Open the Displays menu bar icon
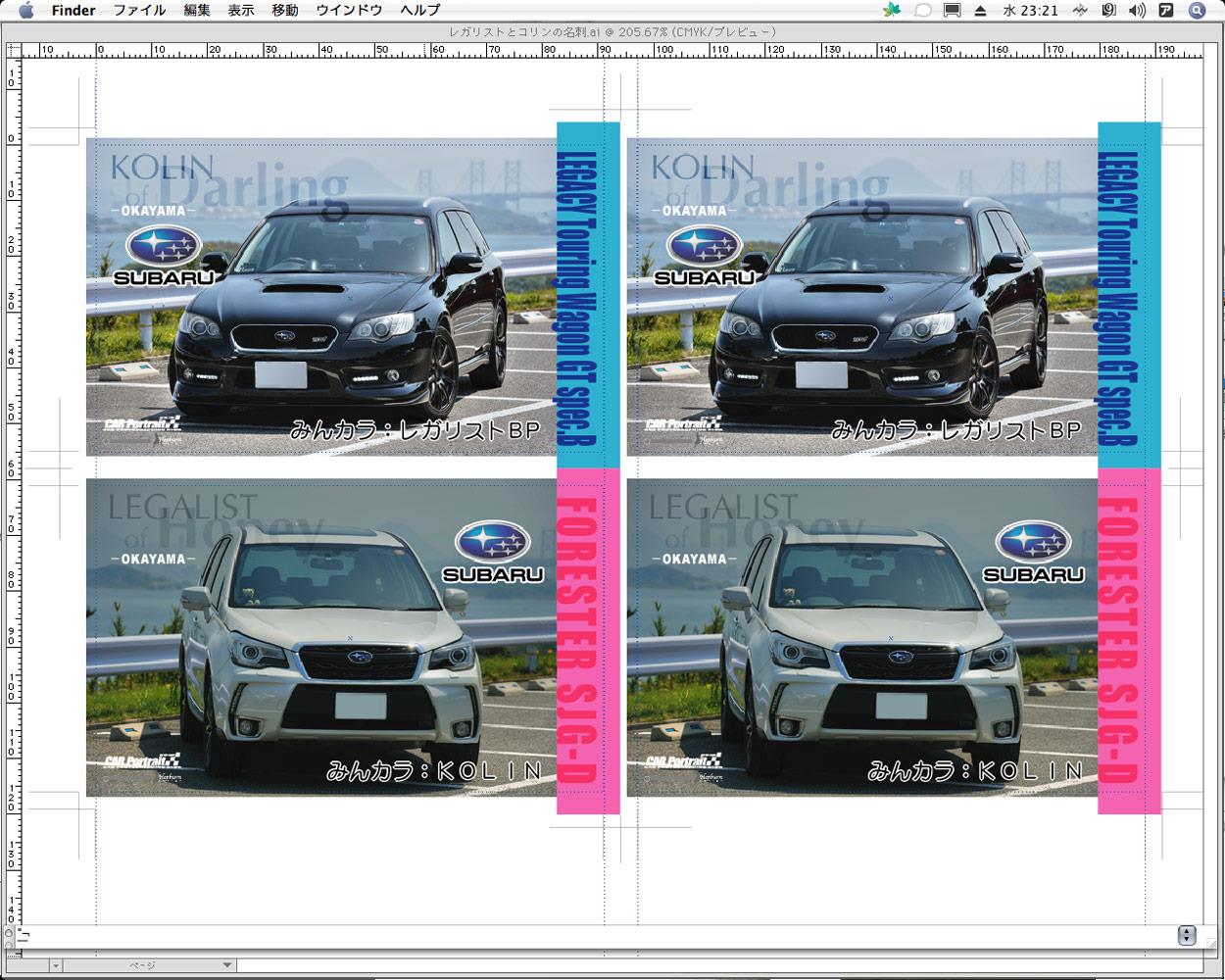The image size is (1225, 980). 952,10
